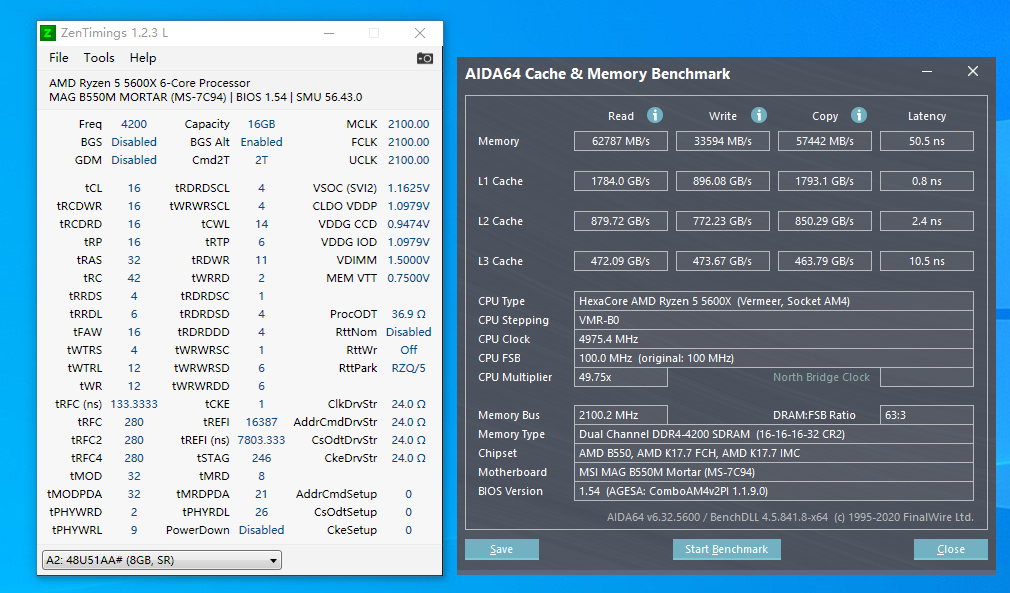Click the ZenTimings app logo icon
1010x593 pixels.
point(48,33)
